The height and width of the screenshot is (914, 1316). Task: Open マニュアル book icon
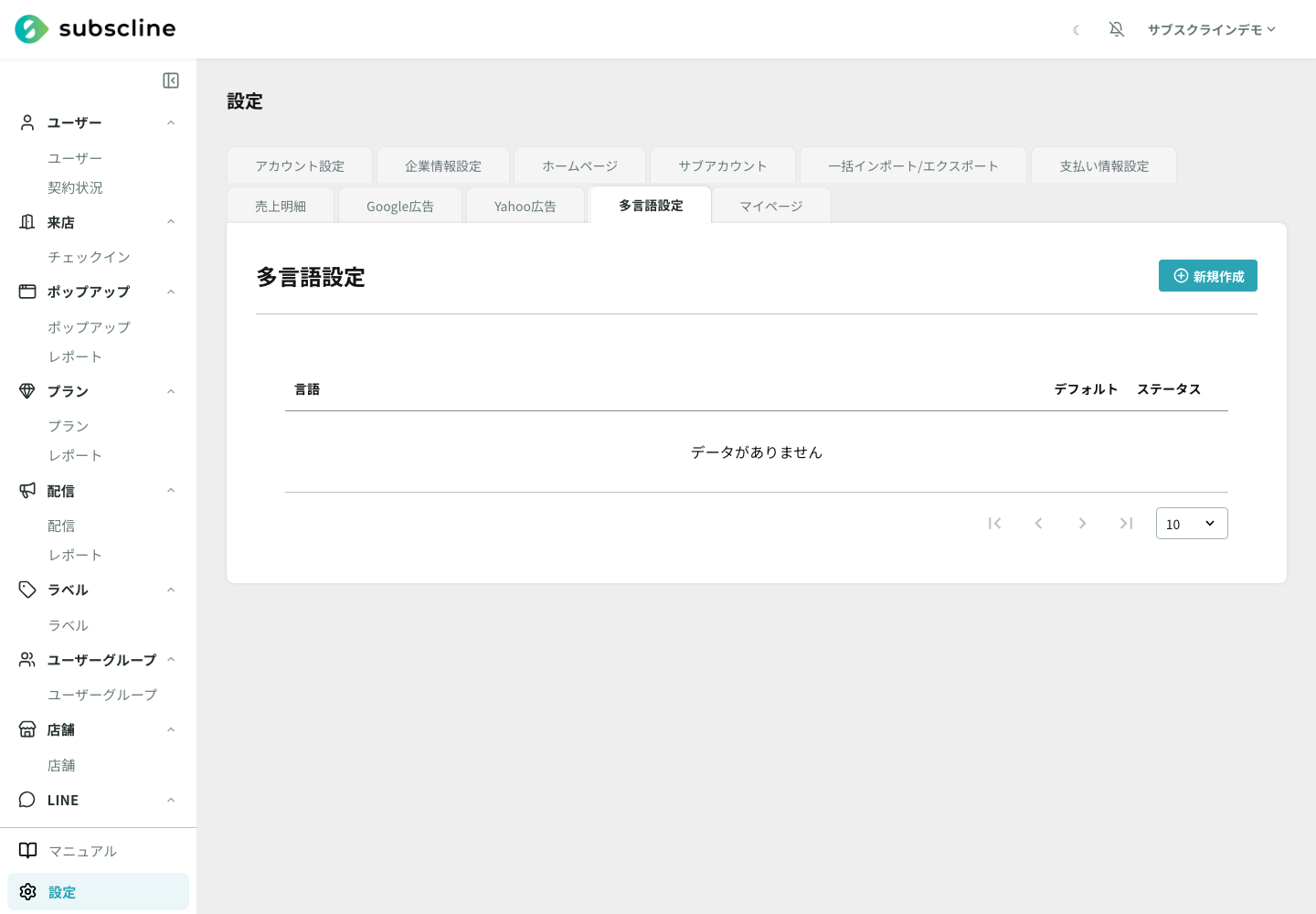(x=28, y=851)
